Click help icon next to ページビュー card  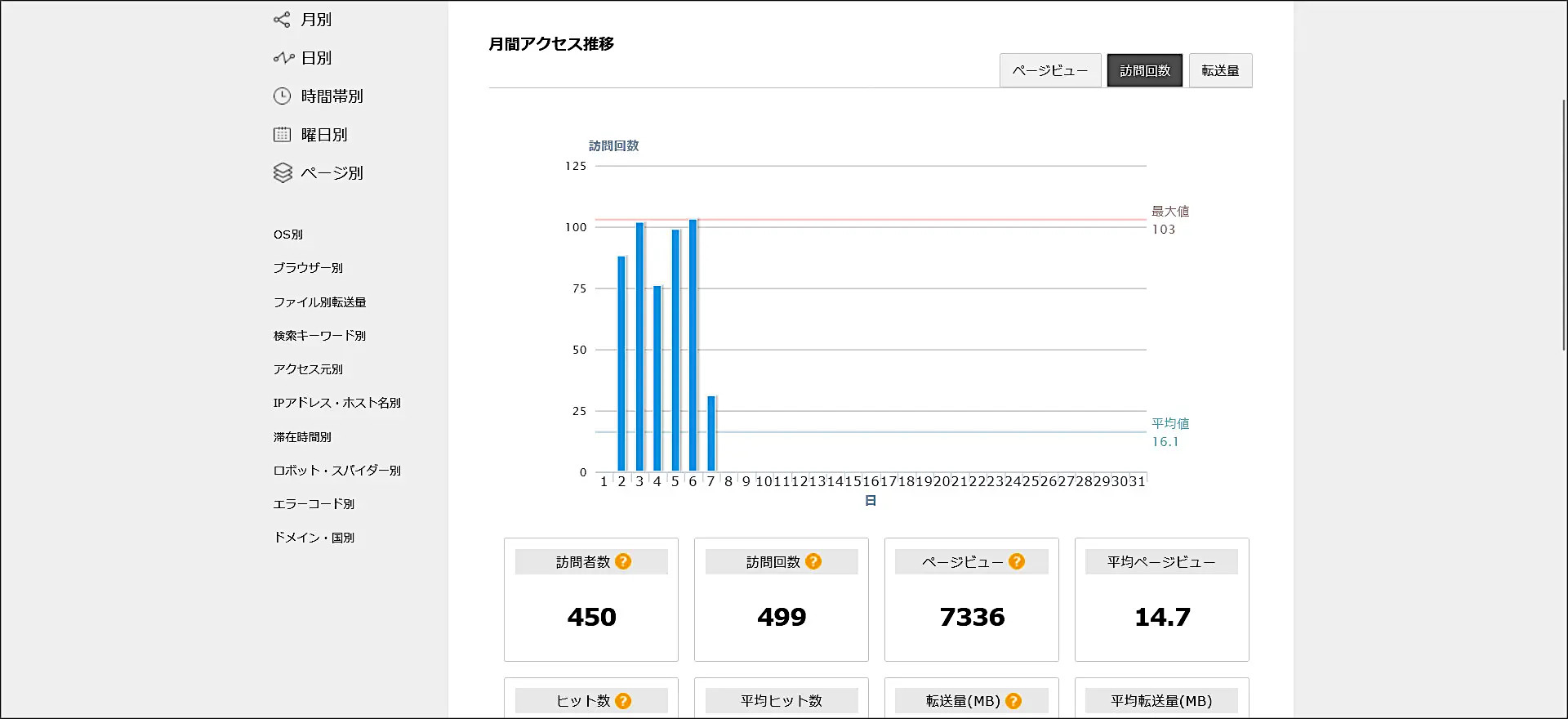tap(1017, 561)
